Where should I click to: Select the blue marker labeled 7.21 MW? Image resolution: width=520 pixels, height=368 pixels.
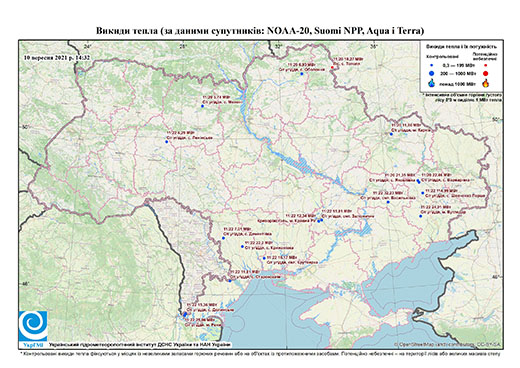tap(223, 238)
